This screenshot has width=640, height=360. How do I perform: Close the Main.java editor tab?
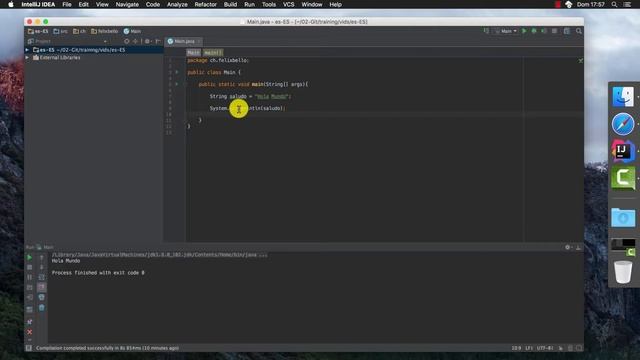[199, 41]
